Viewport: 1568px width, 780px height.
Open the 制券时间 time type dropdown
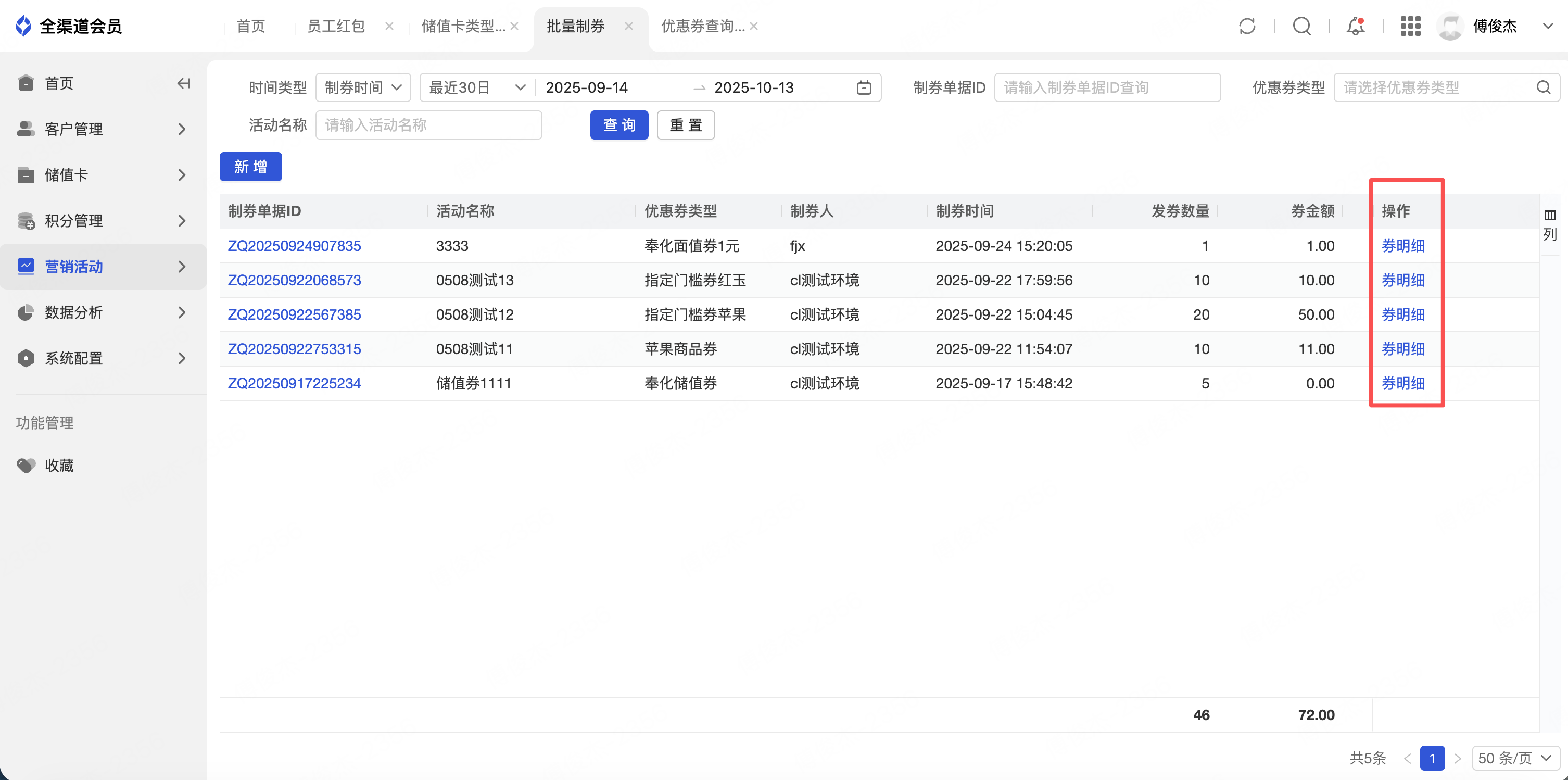pyautogui.click(x=363, y=87)
